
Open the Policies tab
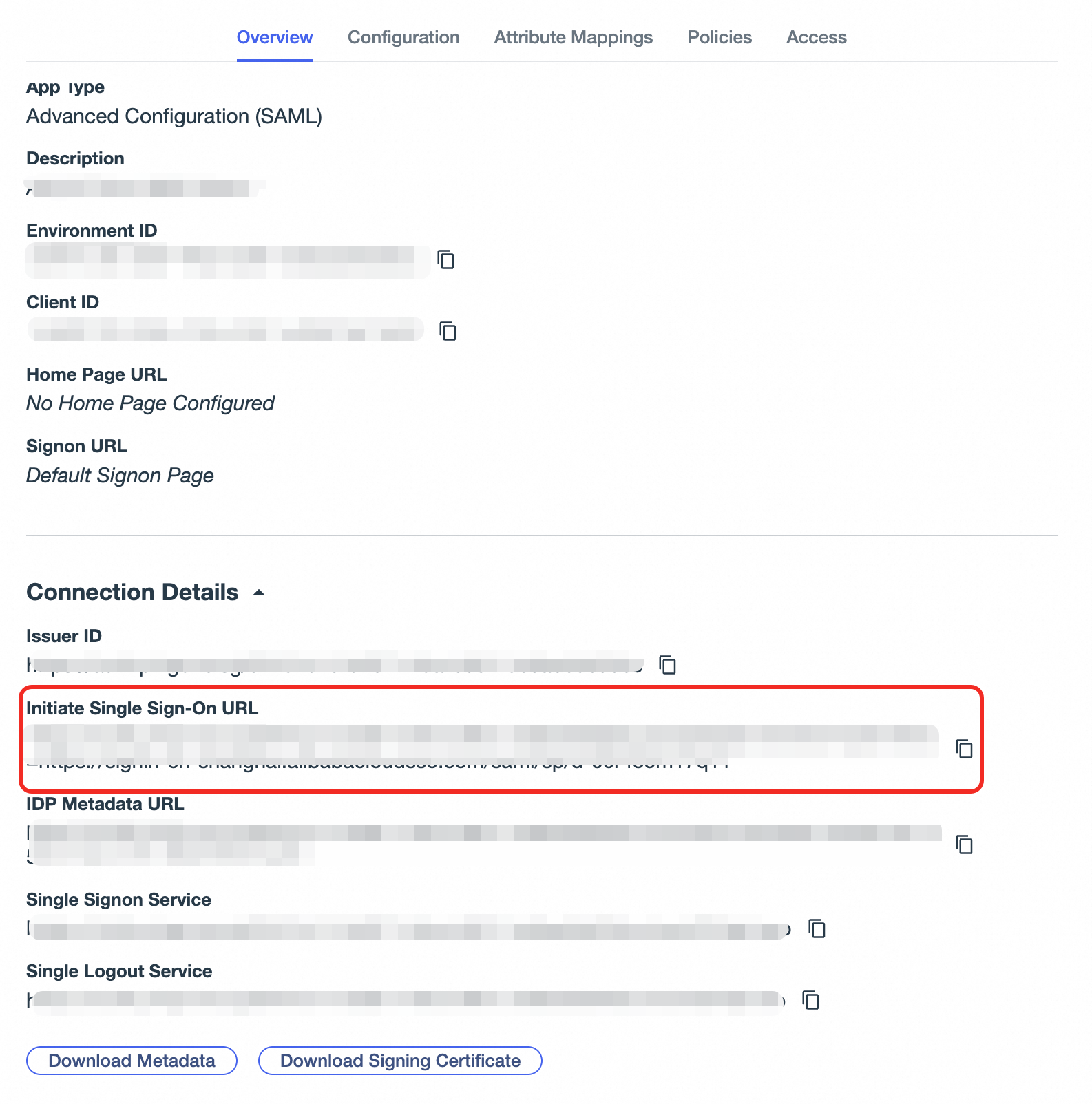point(720,37)
